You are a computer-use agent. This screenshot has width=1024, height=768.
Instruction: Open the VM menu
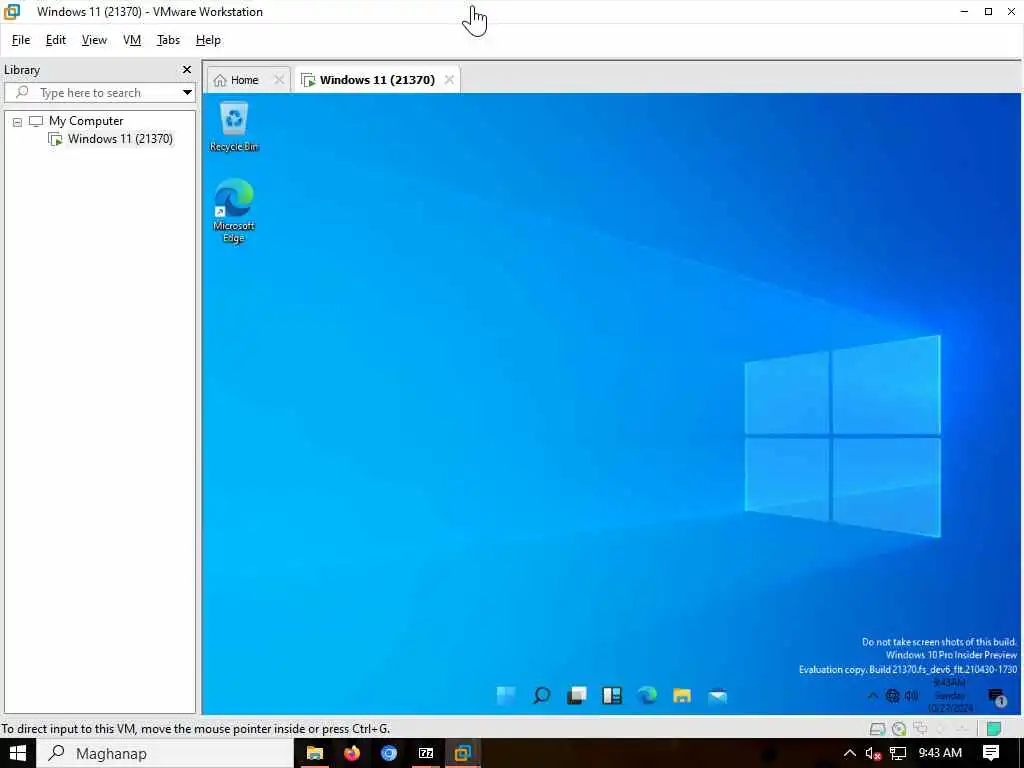coord(132,40)
